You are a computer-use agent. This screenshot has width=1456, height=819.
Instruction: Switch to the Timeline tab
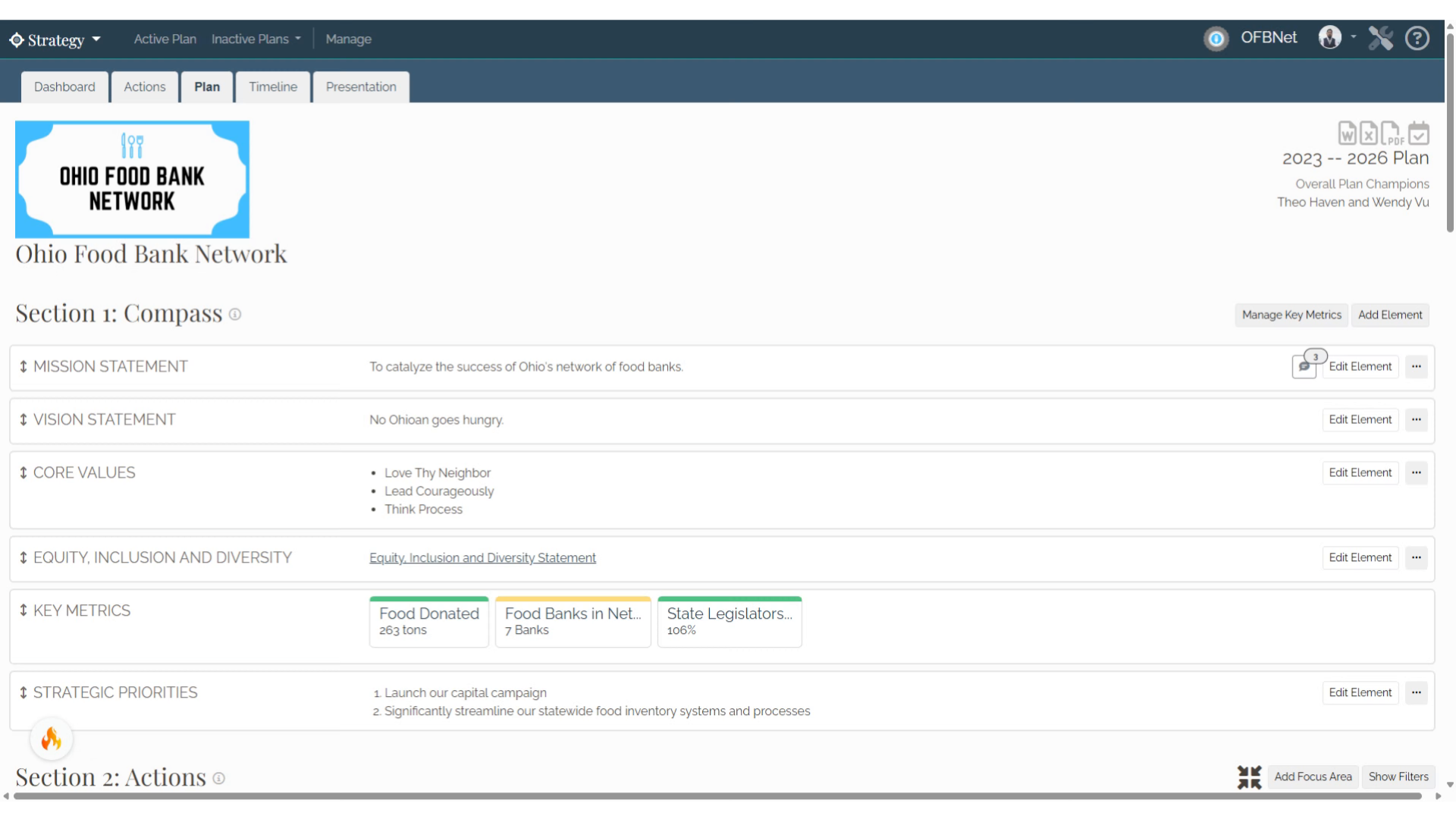pyautogui.click(x=273, y=86)
